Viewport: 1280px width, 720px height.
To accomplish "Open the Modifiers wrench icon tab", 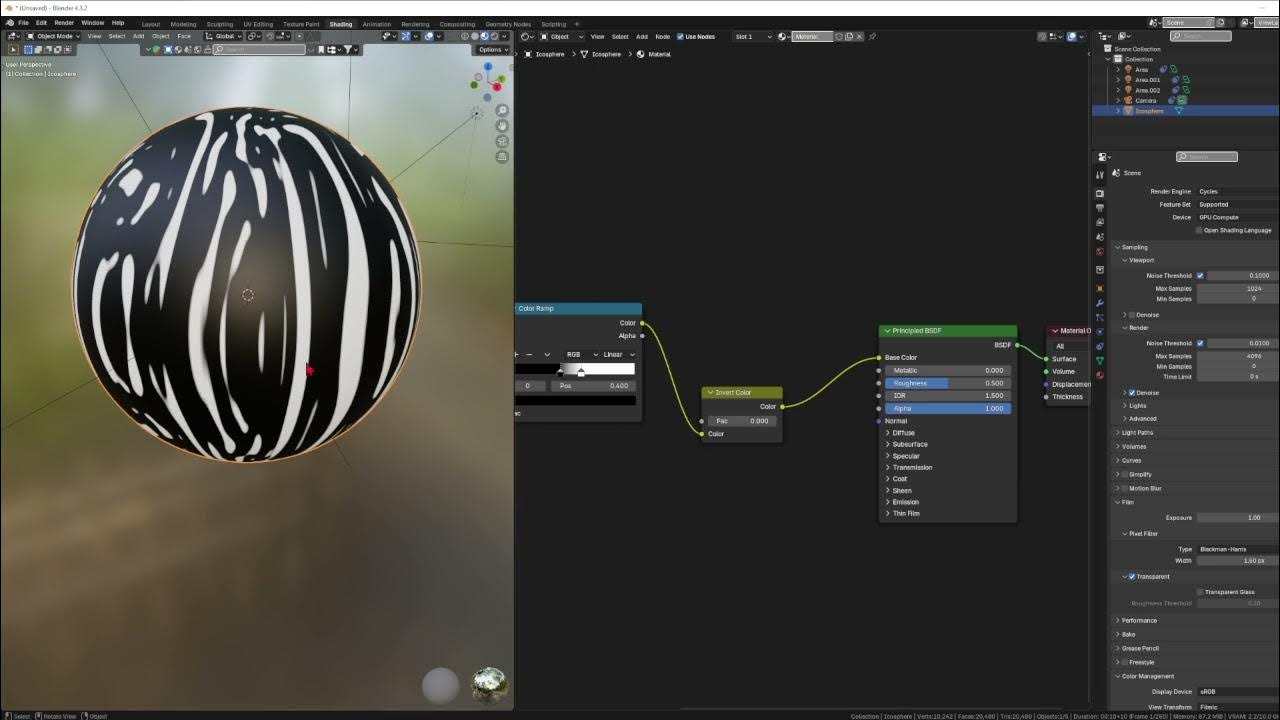I will click(1100, 302).
